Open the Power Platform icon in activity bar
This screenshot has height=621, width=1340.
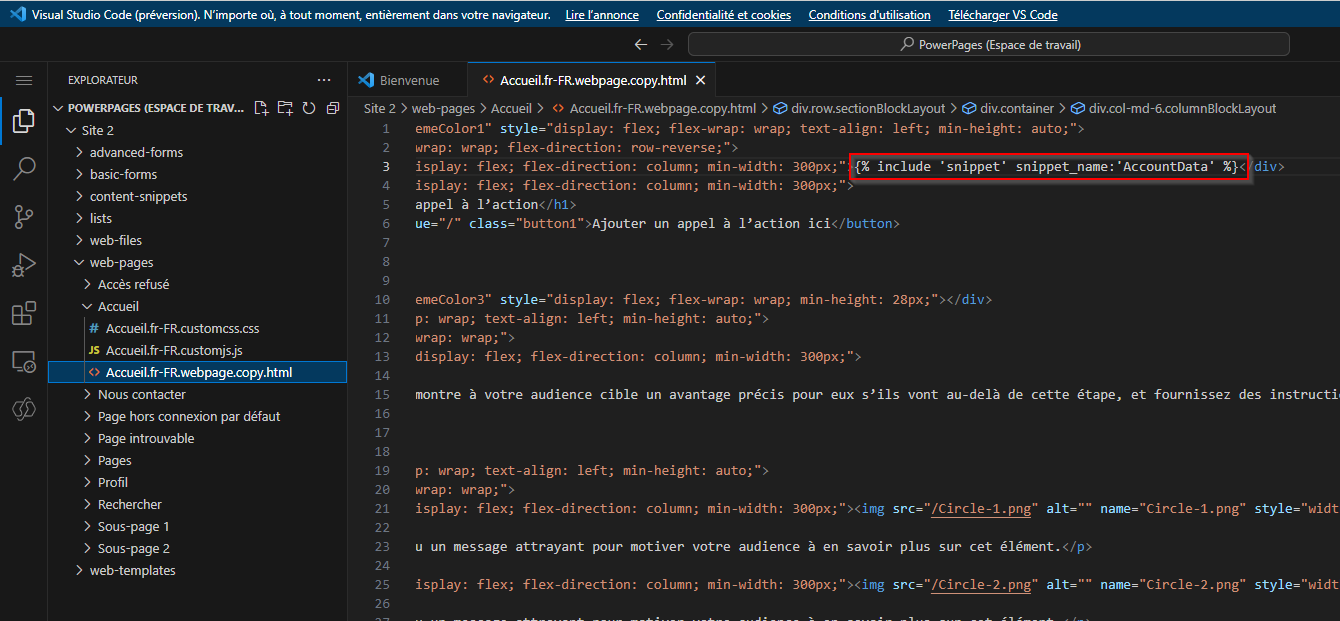(x=24, y=409)
